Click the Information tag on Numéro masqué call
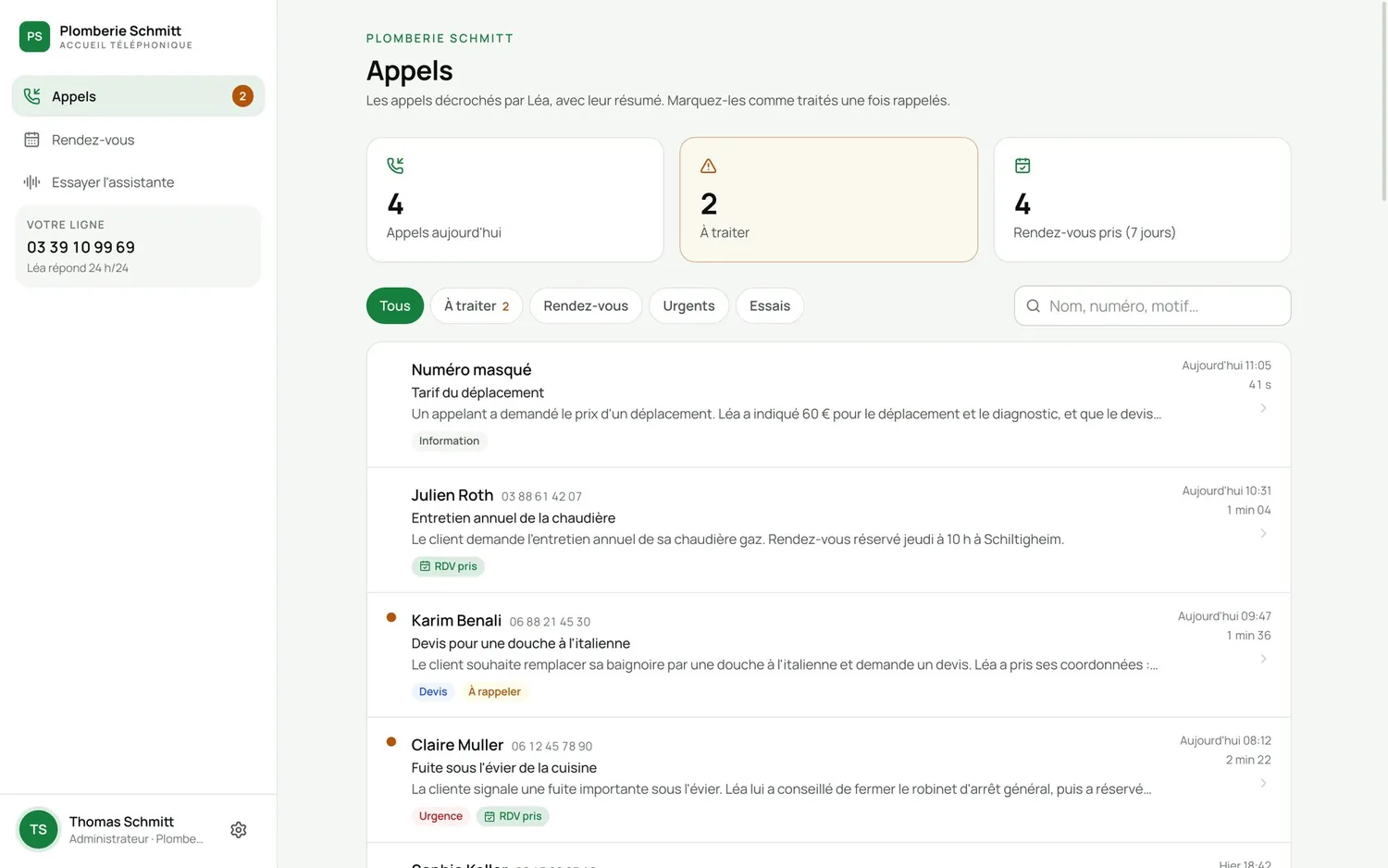Viewport: 1388px width, 868px height. click(449, 441)
